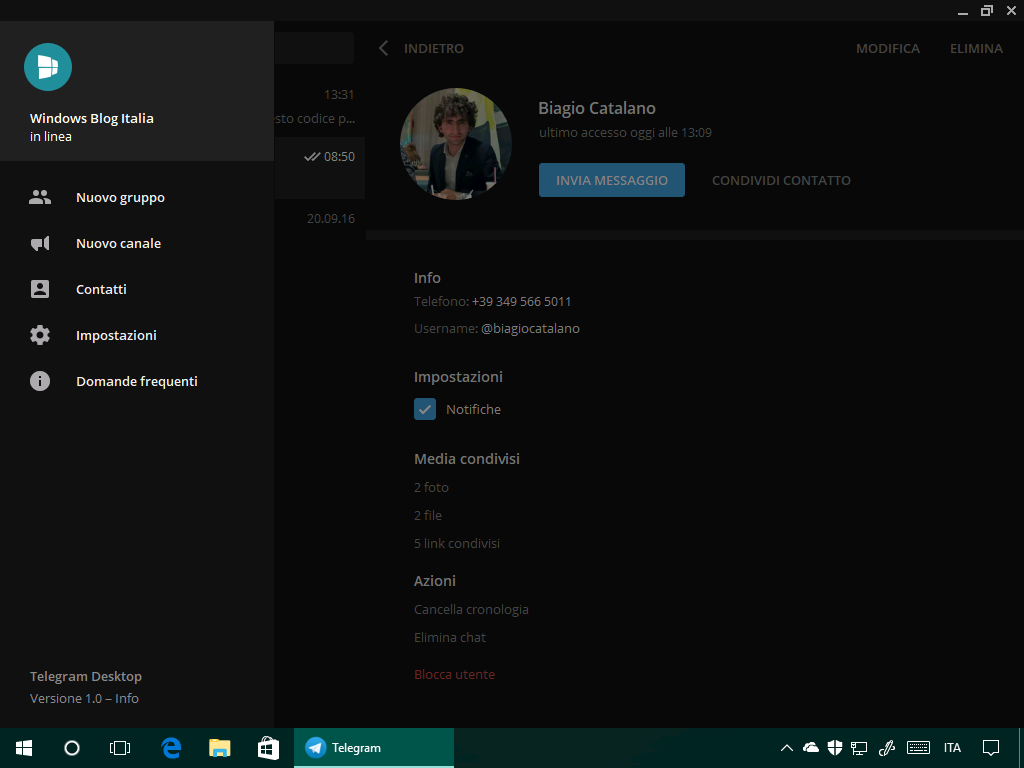Click Elimina chat action
1024x768 pixels.
450,637
